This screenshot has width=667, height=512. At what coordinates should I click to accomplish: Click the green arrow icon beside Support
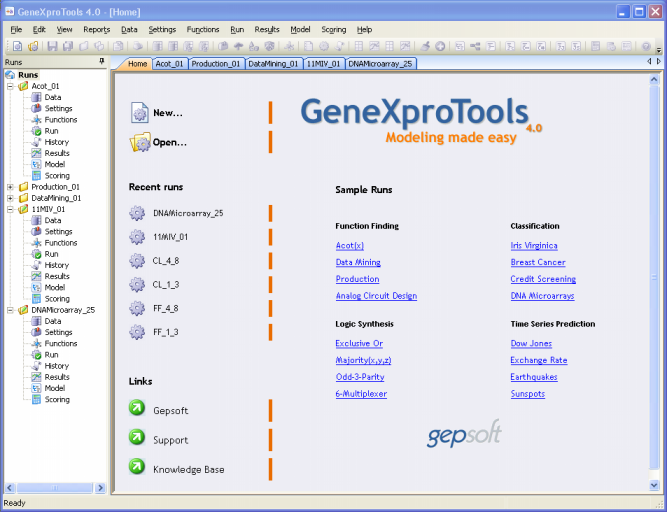point(137,437)
